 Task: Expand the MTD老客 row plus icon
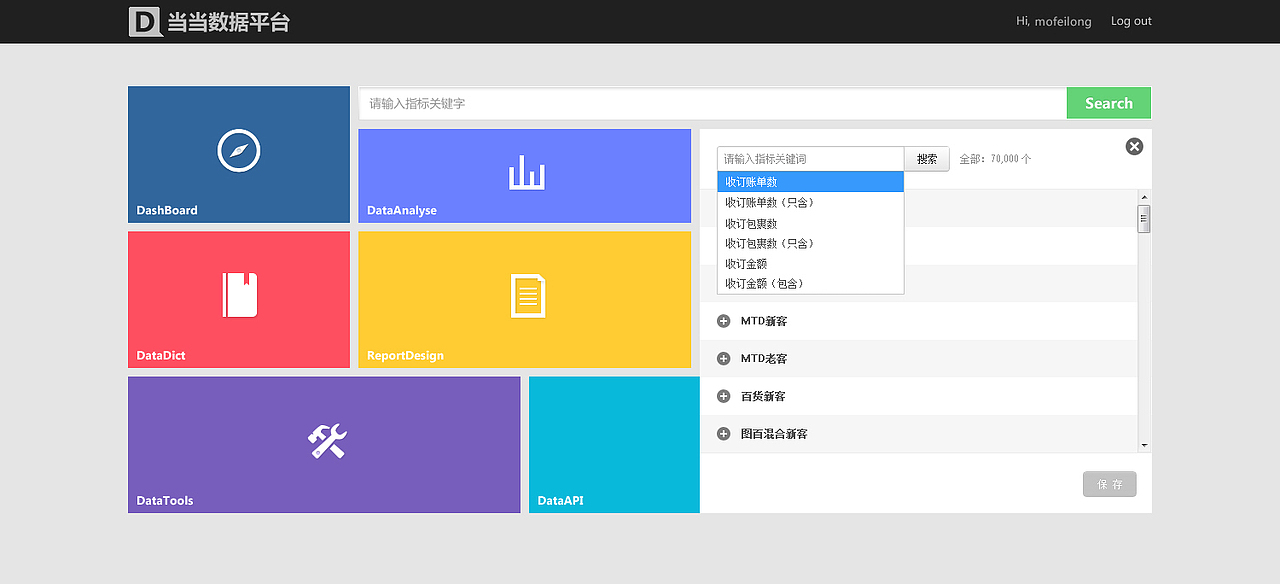[723, 359]
